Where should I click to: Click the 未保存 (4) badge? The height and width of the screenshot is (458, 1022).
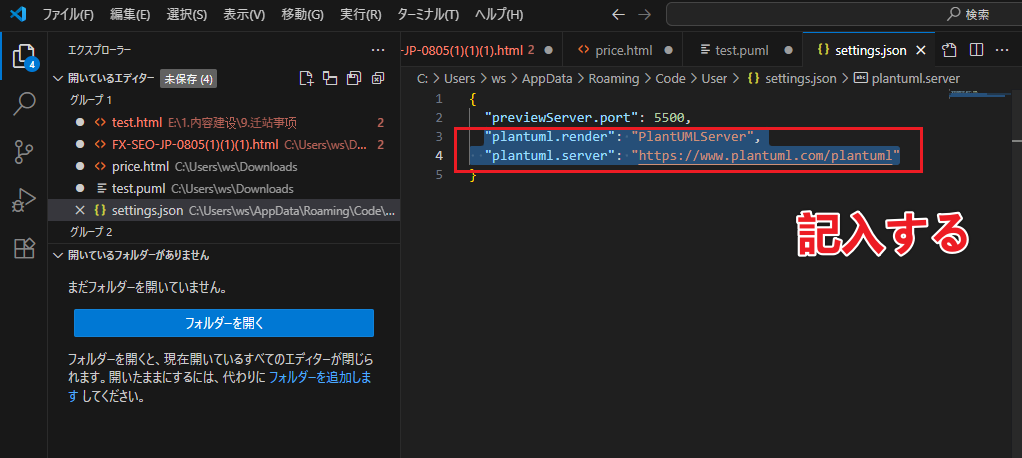(188, 79)
